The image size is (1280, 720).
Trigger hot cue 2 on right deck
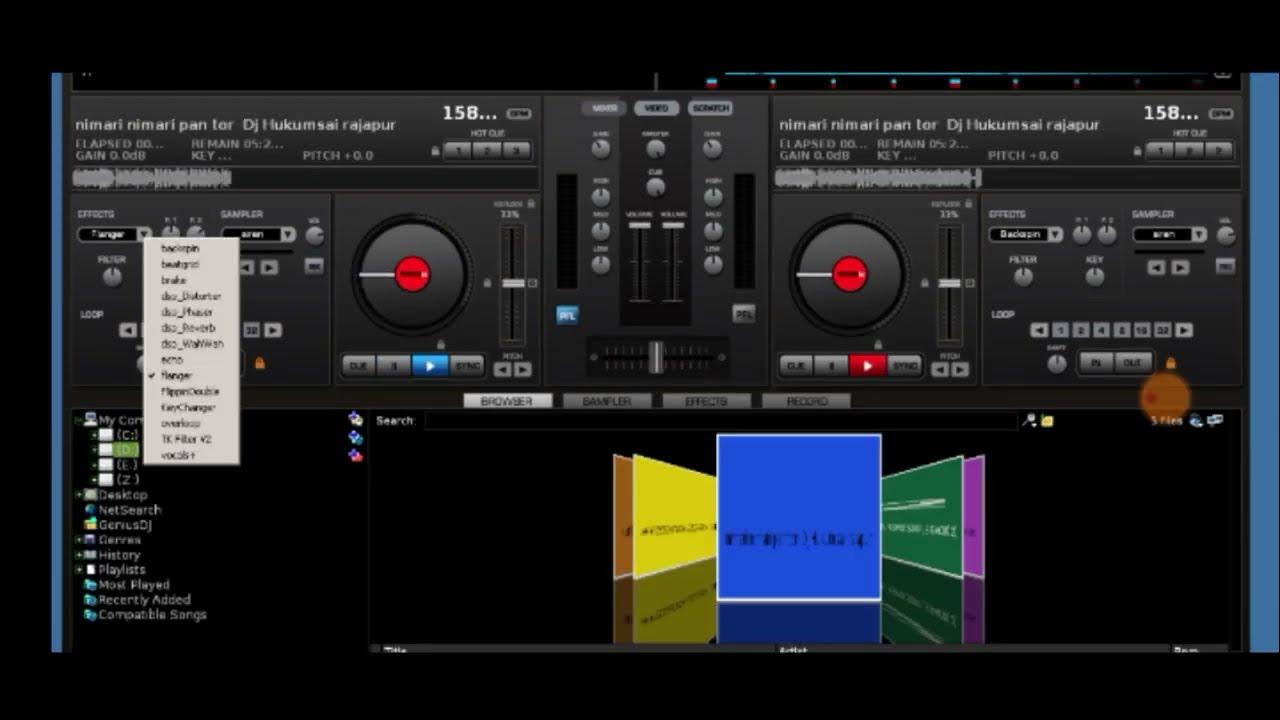tap(1189, 150)
